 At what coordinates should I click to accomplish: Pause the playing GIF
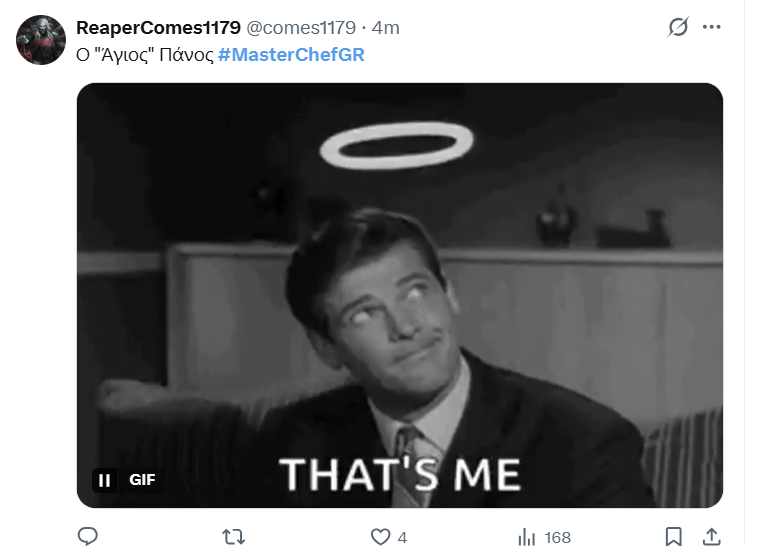point(105,480)
